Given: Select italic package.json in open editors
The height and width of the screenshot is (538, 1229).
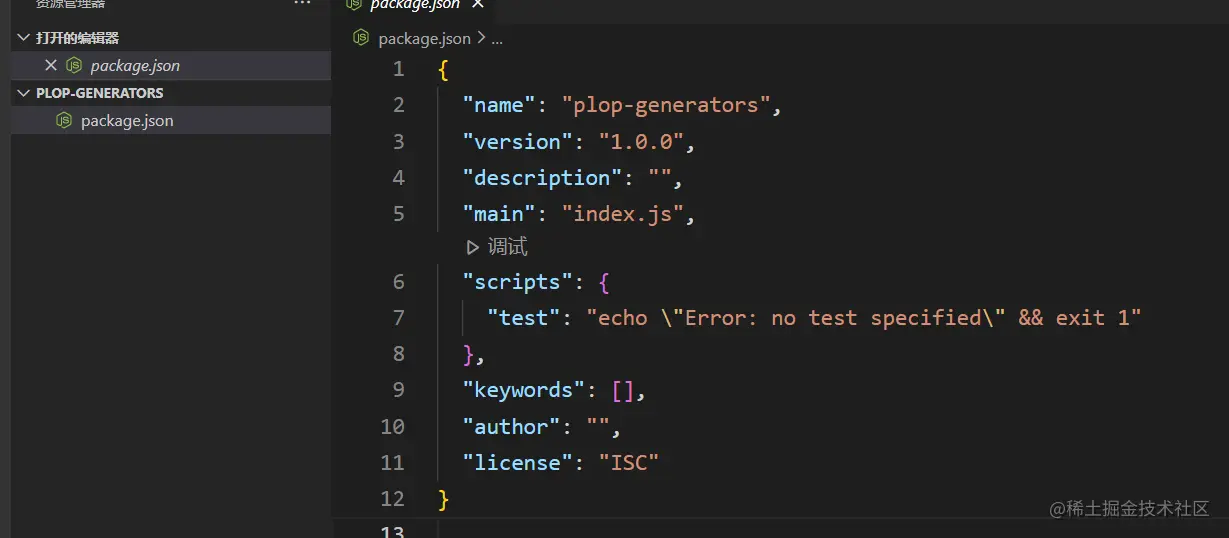Looking at the screenshot, I should 135,65.
